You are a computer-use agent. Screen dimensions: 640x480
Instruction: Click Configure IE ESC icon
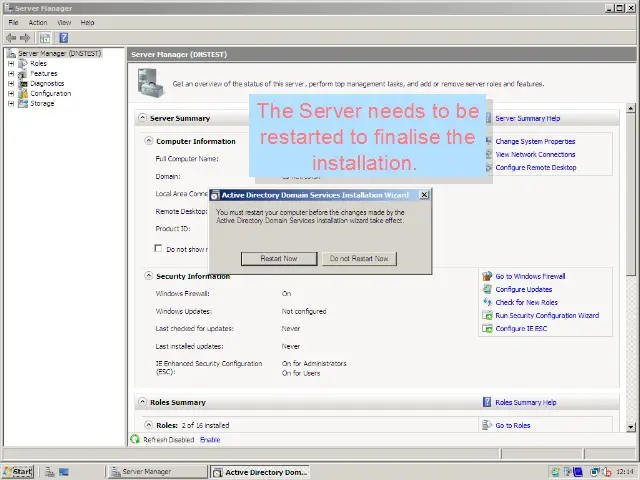point(487,328)
